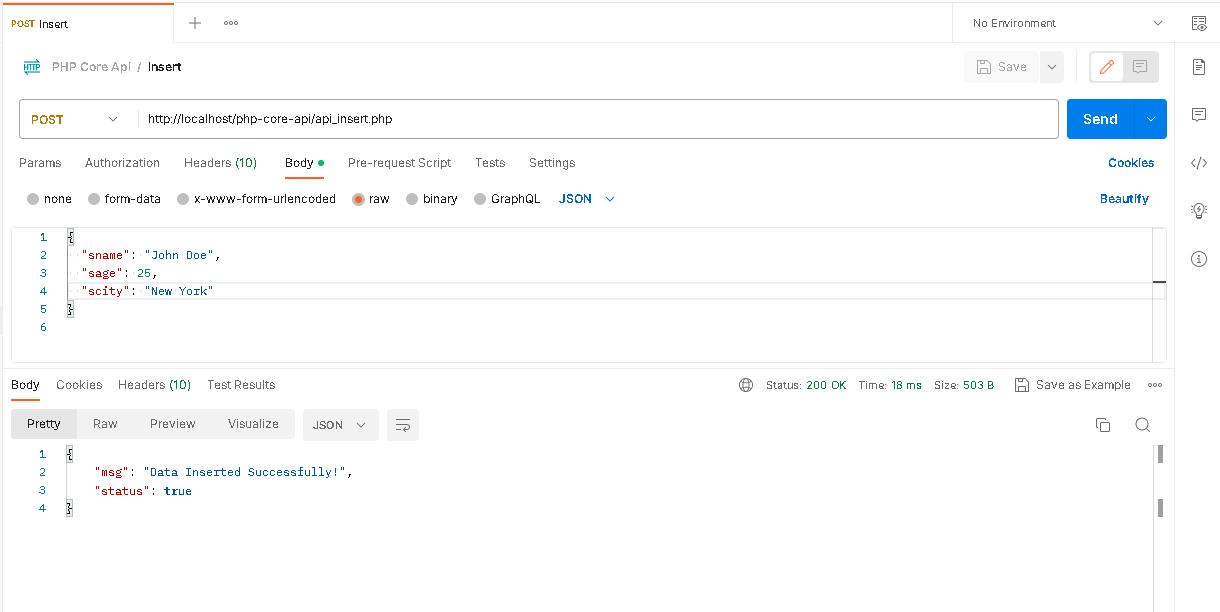Image resolution: width=1220 pixels, height=612 pixels.
Task: Select the binary body type
Action: [432, 199]
